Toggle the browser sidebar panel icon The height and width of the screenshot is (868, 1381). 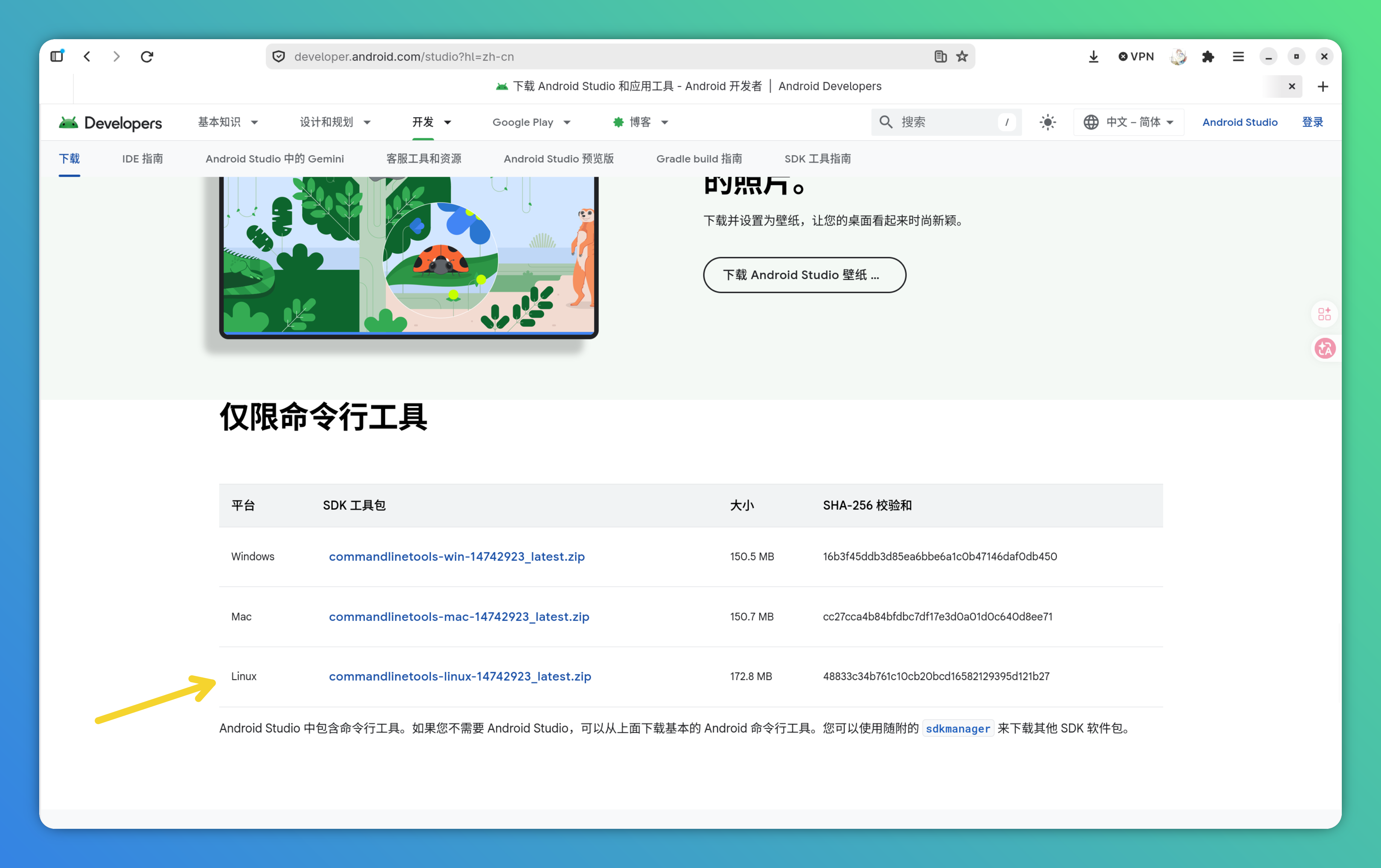click(x=57, y=56)
